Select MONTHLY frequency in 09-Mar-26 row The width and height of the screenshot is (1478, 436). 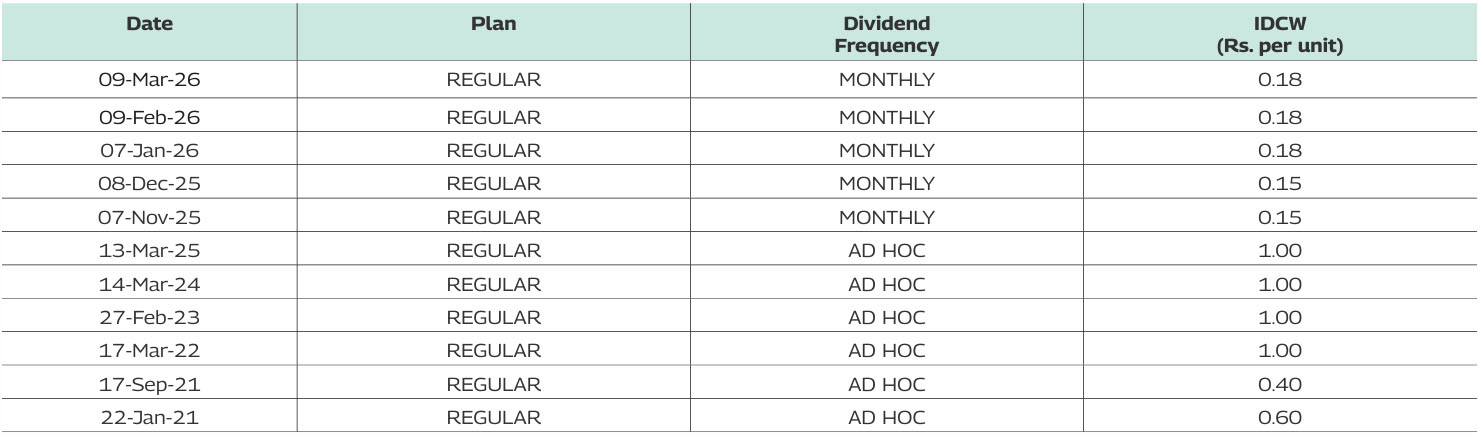click(x=886, y=81)
